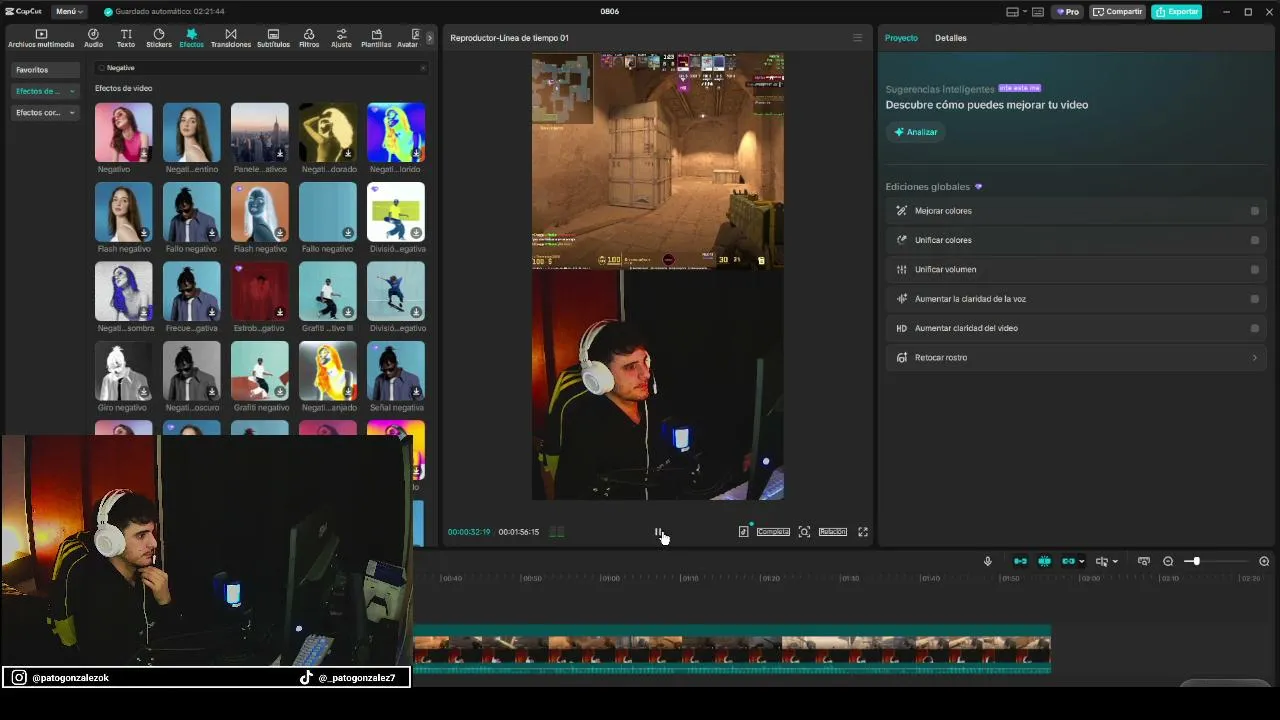Pause the video playback
The width and height of the screenshot is (1280, 720).
(658, 532)
